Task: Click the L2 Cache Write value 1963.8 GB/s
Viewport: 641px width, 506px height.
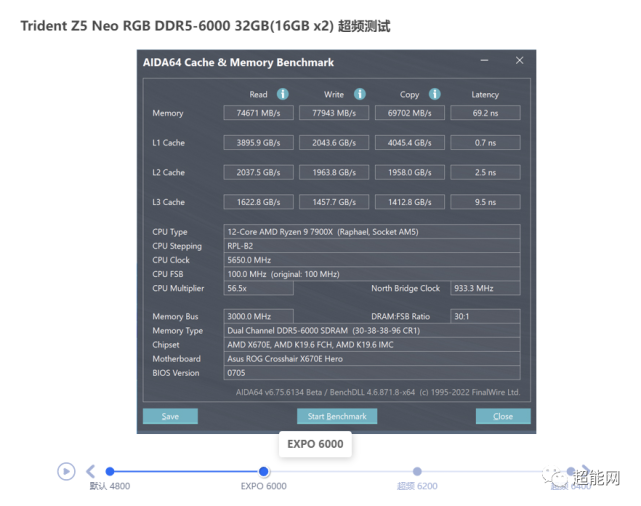Action: click(334, 172)
